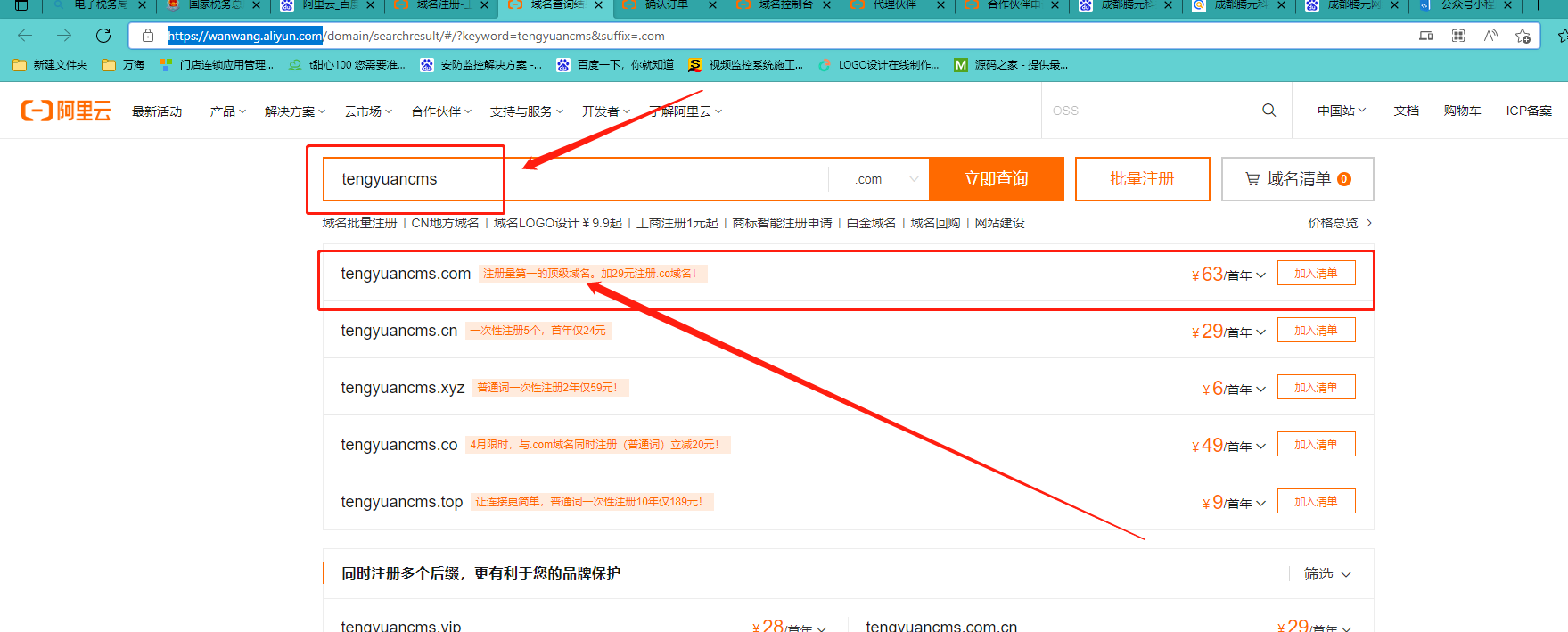Image resolution: width=1568 pixels, height=632 pixels.
Task: Open the 域名清单 cart button
Action: [1297, 179]
